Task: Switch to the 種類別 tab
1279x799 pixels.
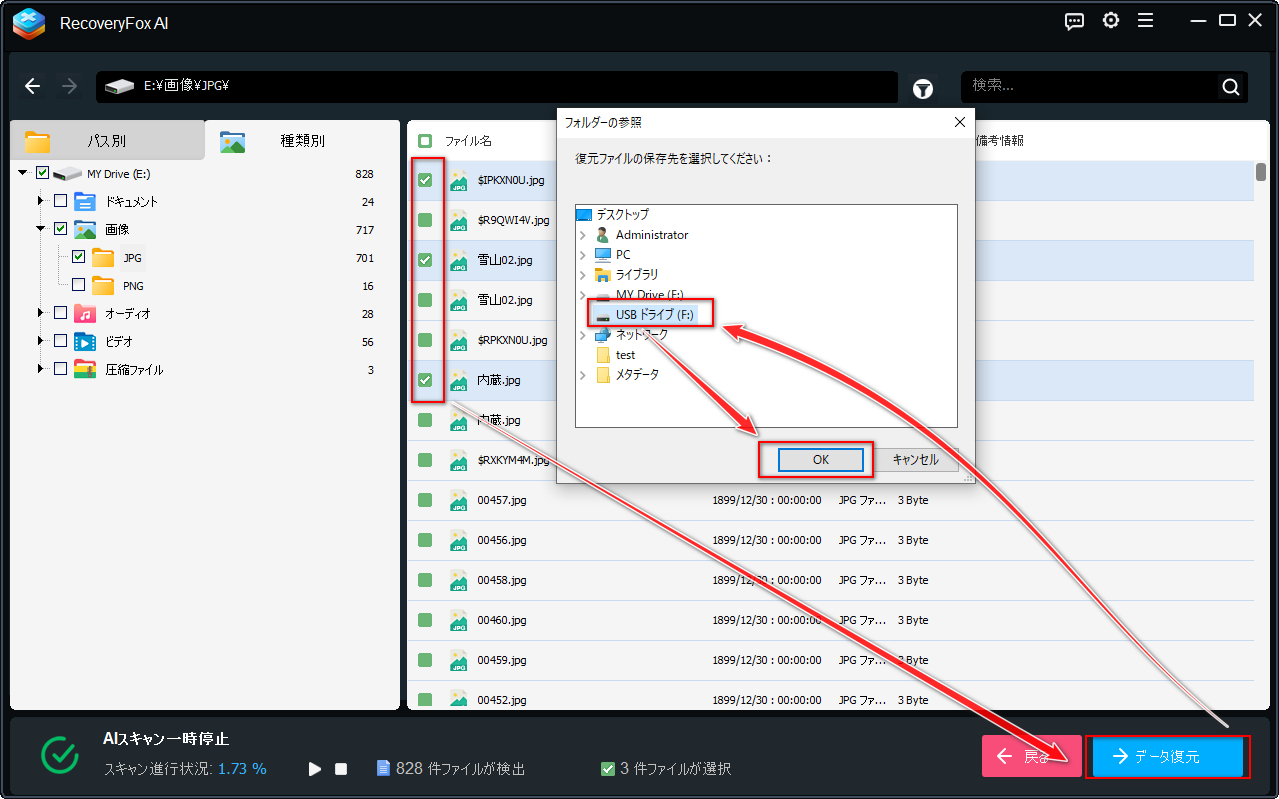Action: coord(302,141)
